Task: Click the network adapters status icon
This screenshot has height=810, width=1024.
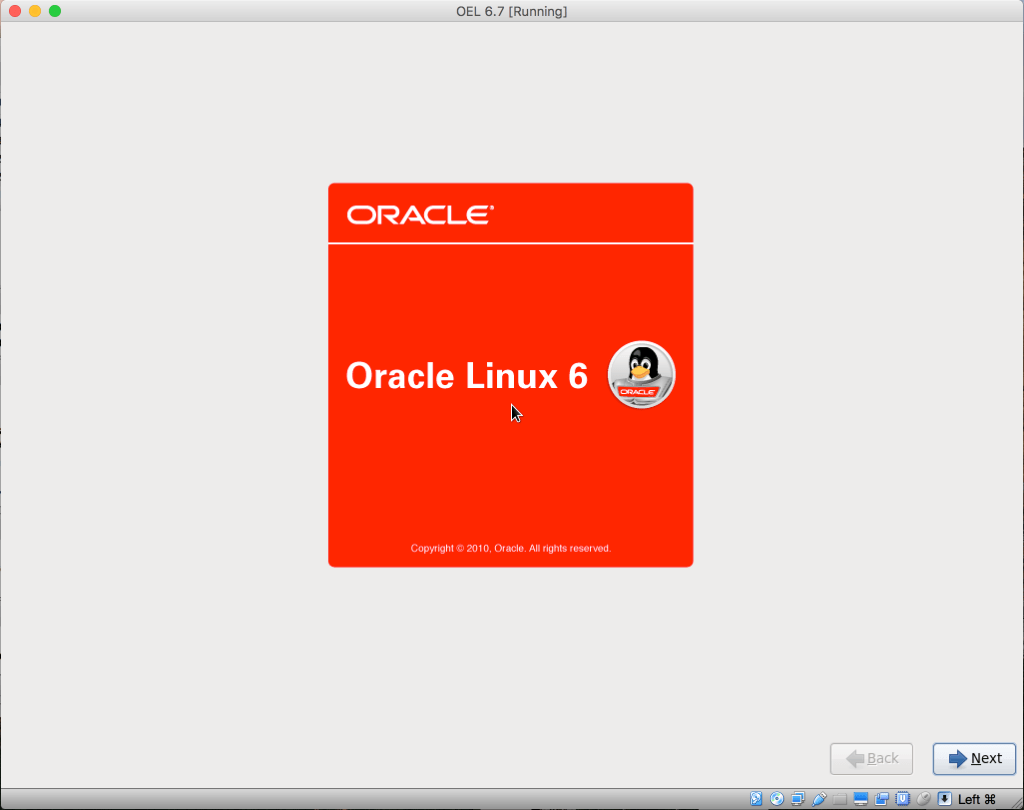Action: [x=798, y=799]
